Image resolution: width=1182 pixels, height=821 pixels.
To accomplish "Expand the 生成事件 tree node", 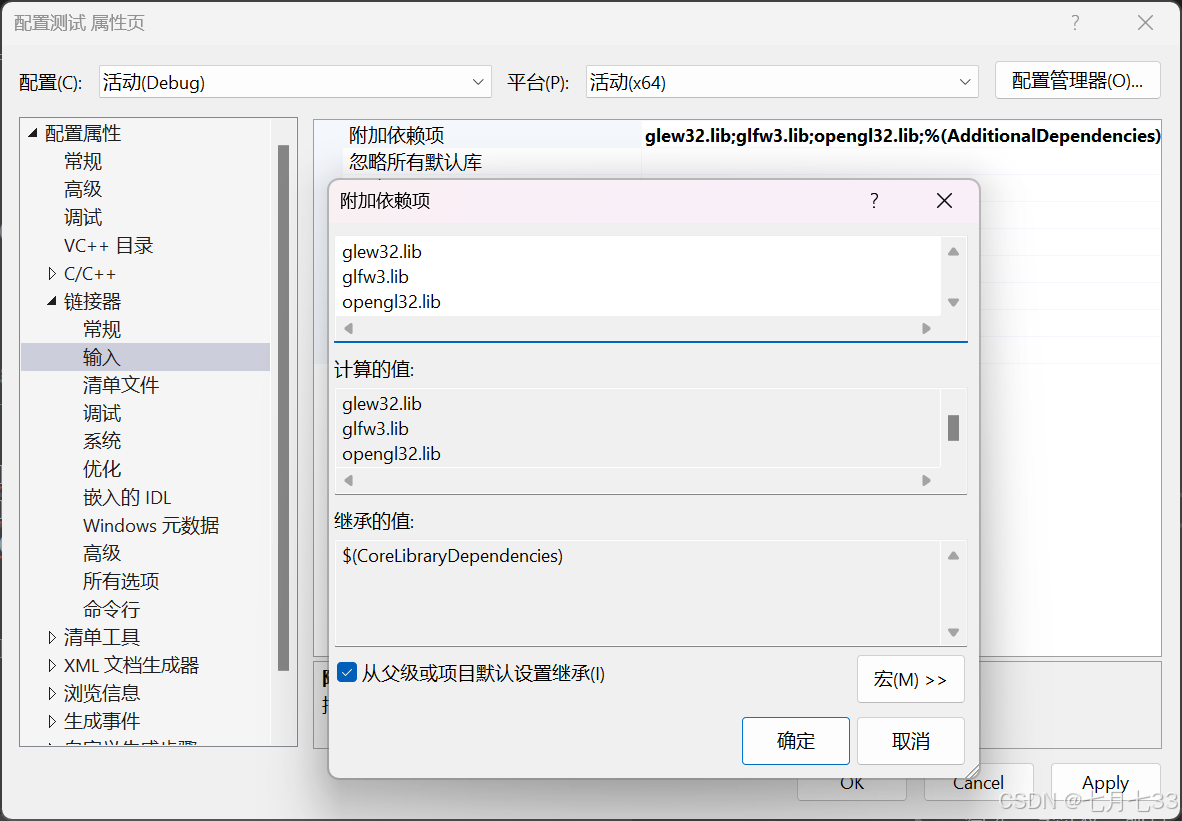I will pos(52,720).
